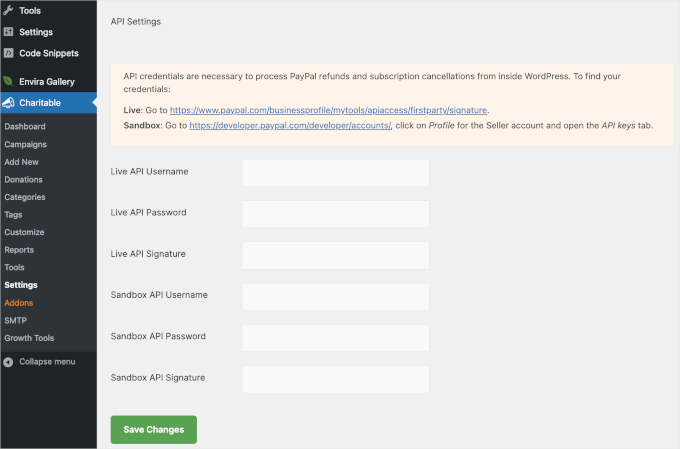This screenshot has height=449, width=680.
Task: Click the API Settings heading text
Action: coord(136,21)
